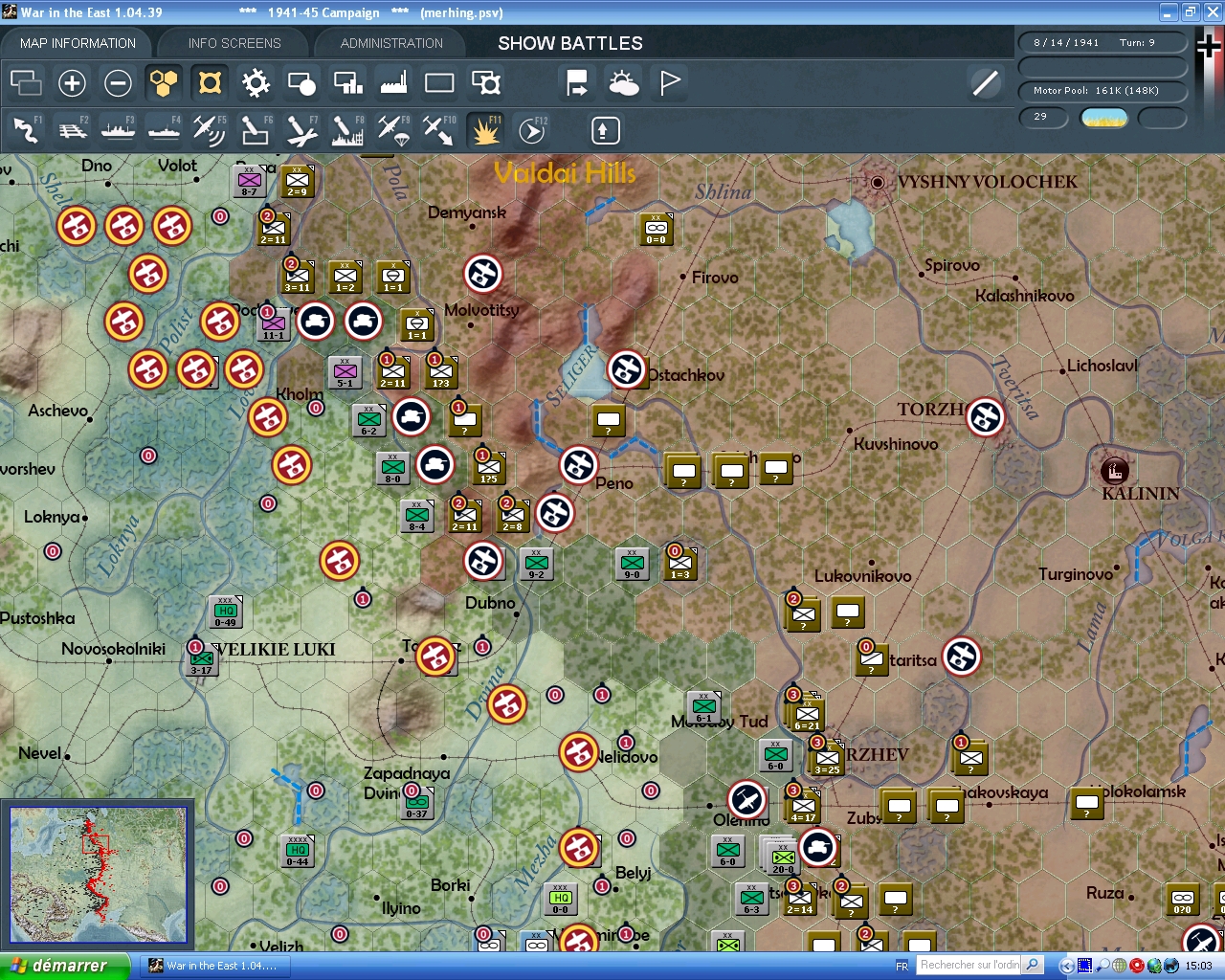Click the date 8/14/1941 turn display

click(1102, 42)
